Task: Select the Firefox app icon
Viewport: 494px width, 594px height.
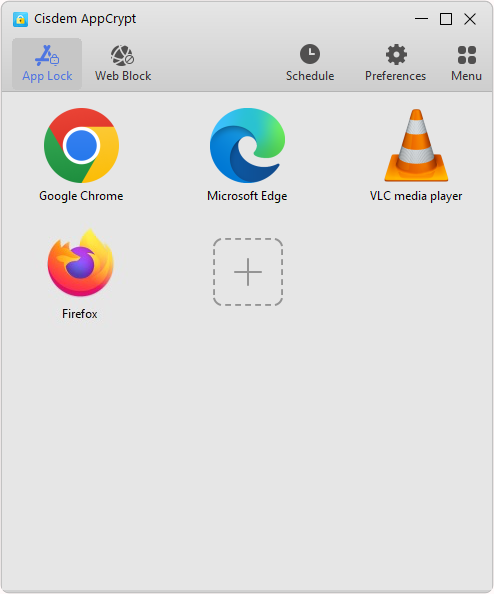Action: [x=80, y=263]
